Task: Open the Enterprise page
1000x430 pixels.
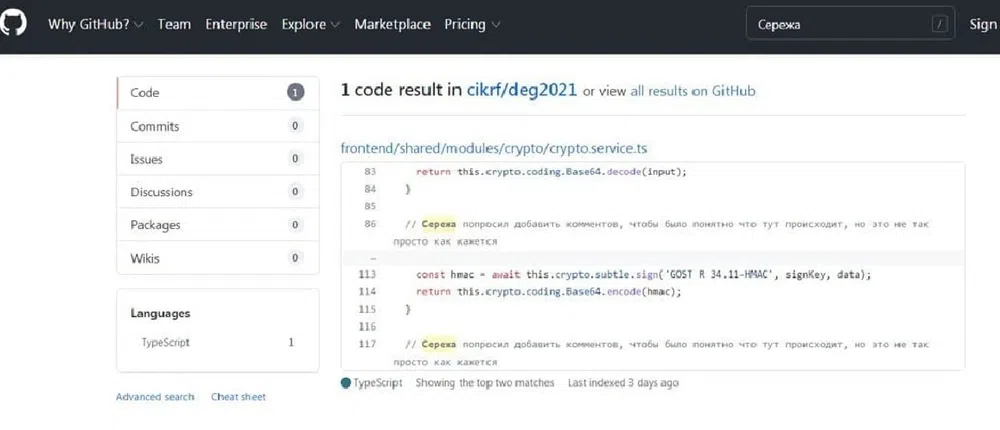Action: pos(236,24)
